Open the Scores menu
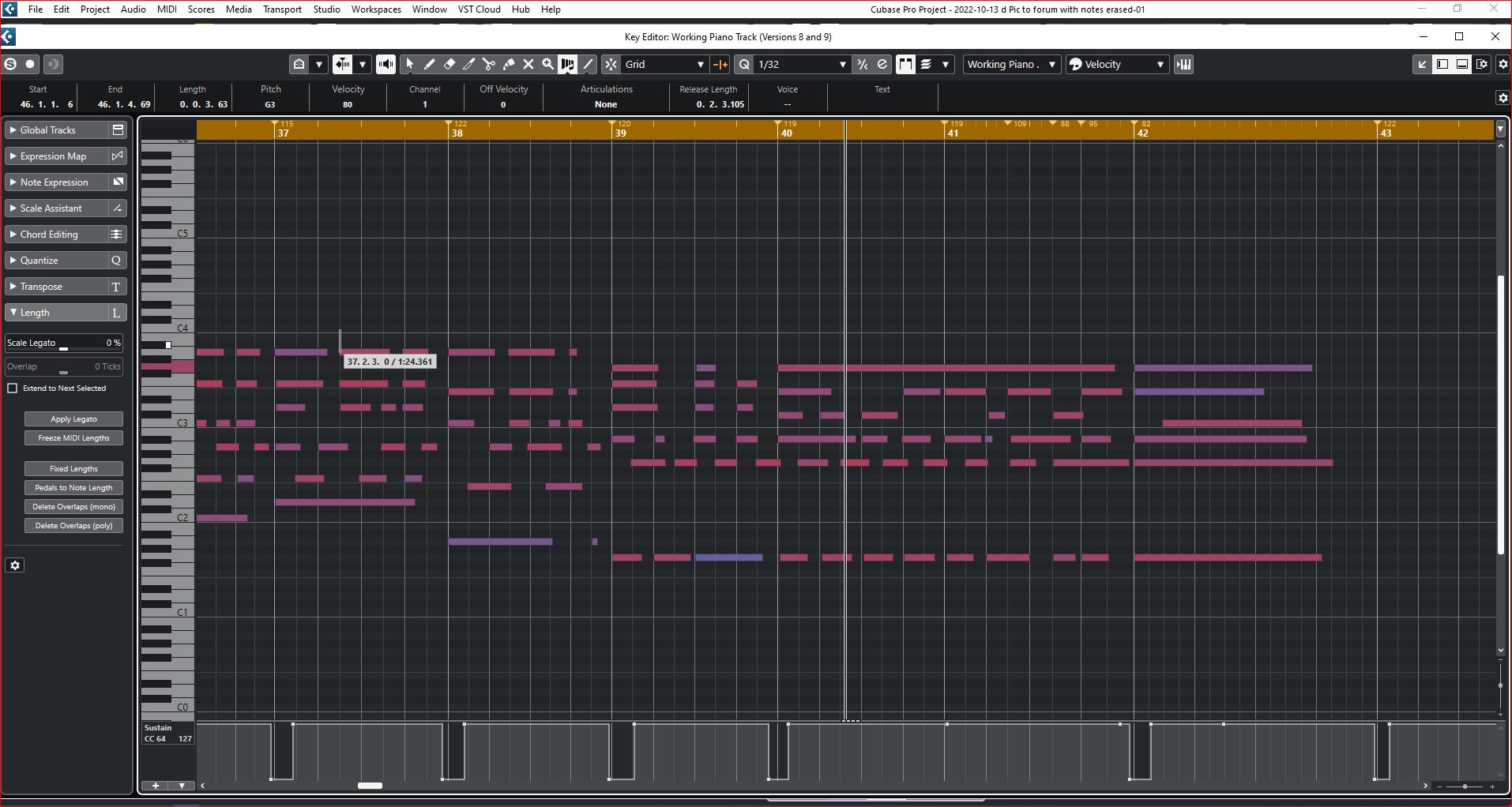Screen dimensions: 1512x807 pos(201,9)
